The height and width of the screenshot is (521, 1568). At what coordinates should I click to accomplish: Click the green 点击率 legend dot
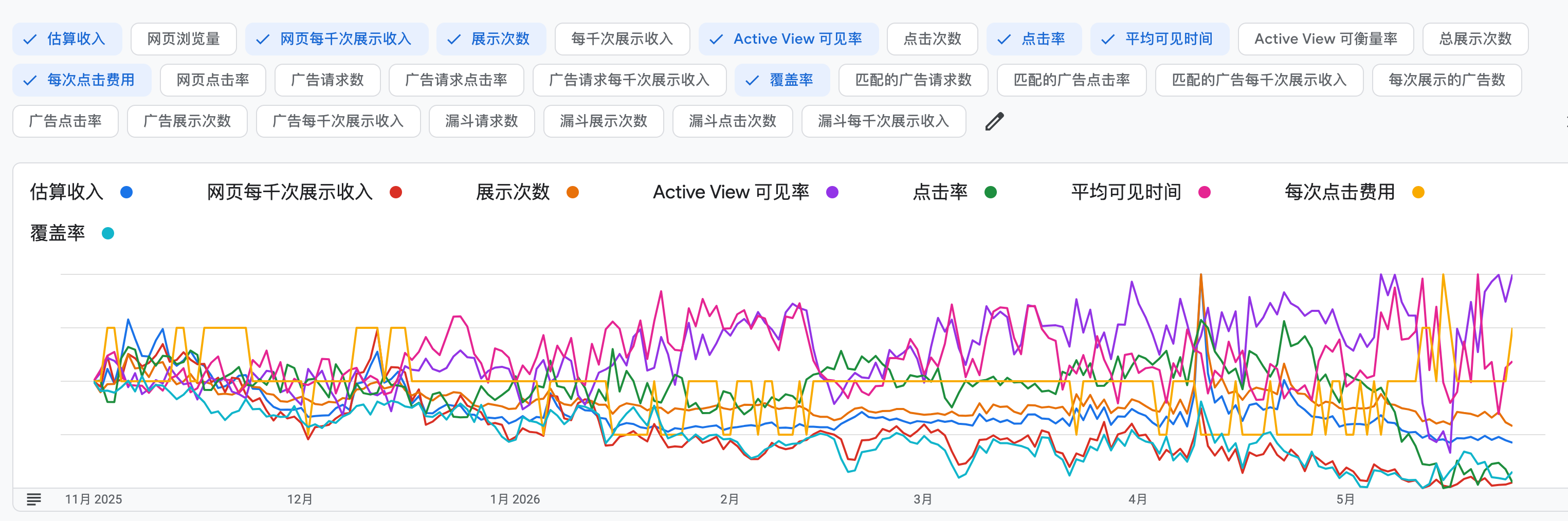click(x=990, y=192)
